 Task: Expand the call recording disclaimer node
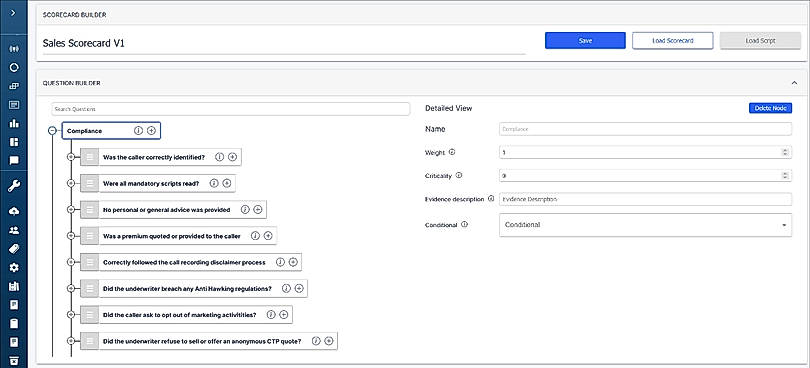click(71, 262)
